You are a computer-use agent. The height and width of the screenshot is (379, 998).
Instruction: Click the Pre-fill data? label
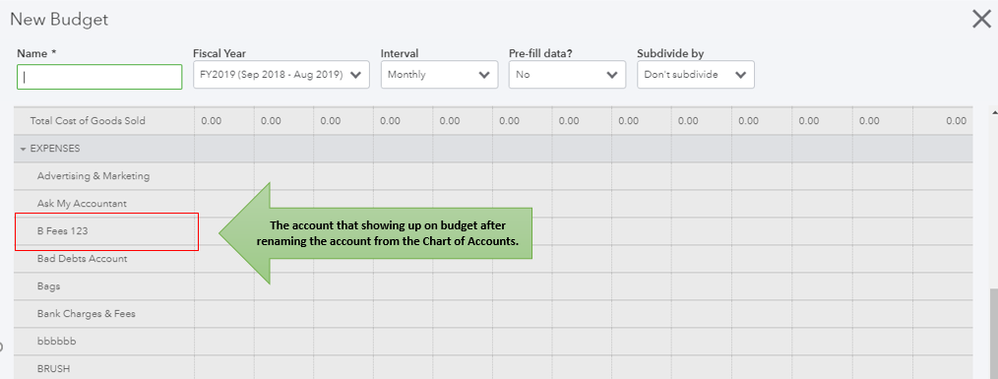point(540,54)
